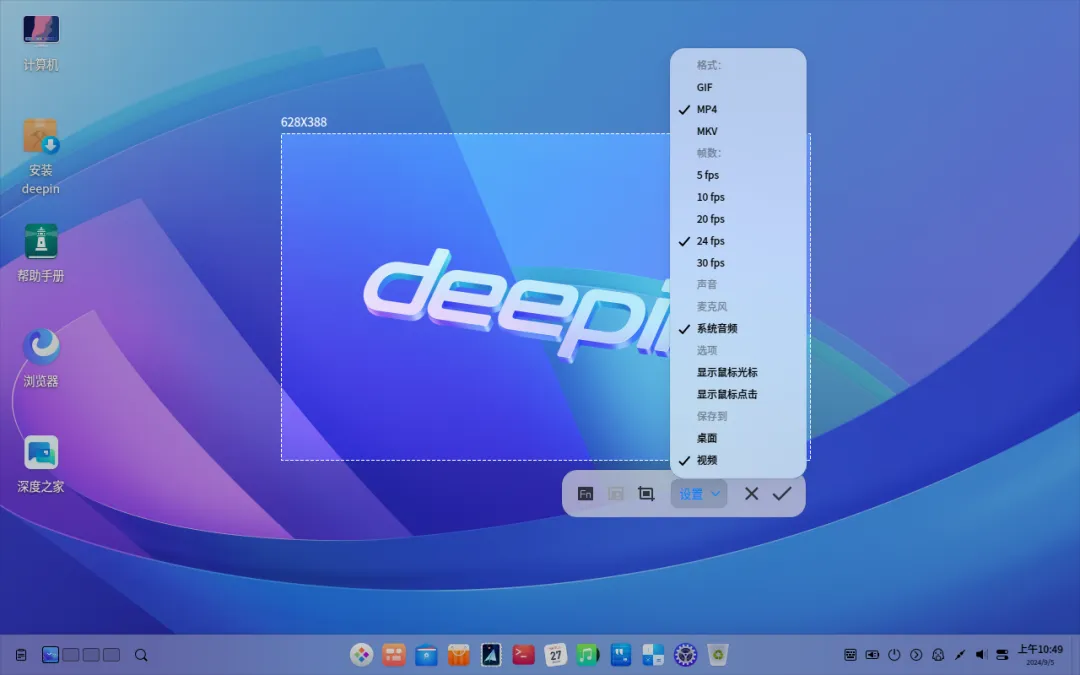This screenshot has height=675, width=1080.
Task: Open the blue file manager dock icon
Action: click(426, 654)
